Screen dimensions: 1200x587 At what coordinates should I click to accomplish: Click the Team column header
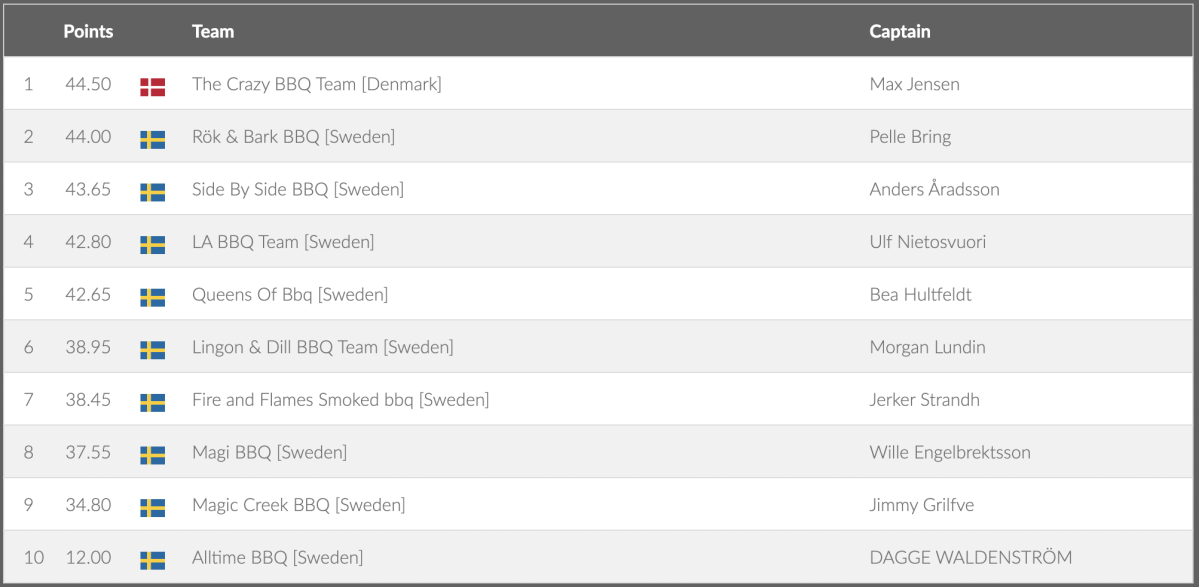tap(213, 31)
